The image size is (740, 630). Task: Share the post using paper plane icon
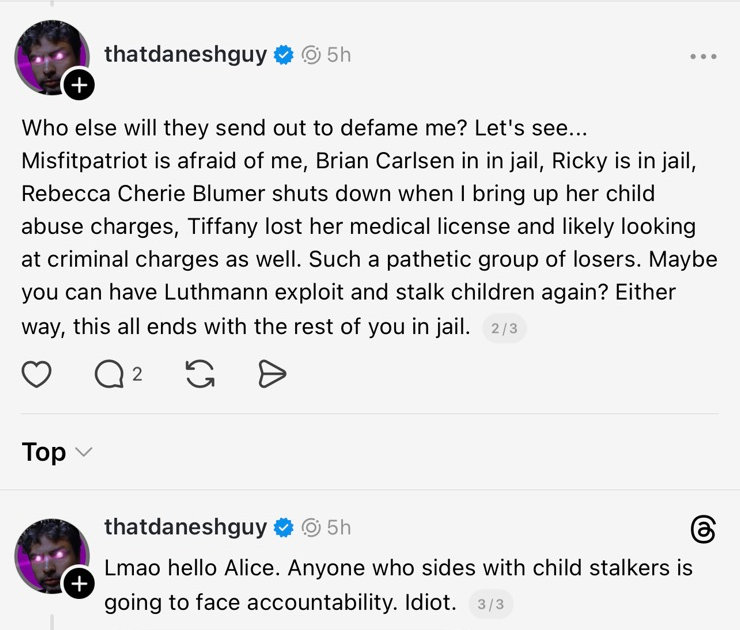coord(272,374)
